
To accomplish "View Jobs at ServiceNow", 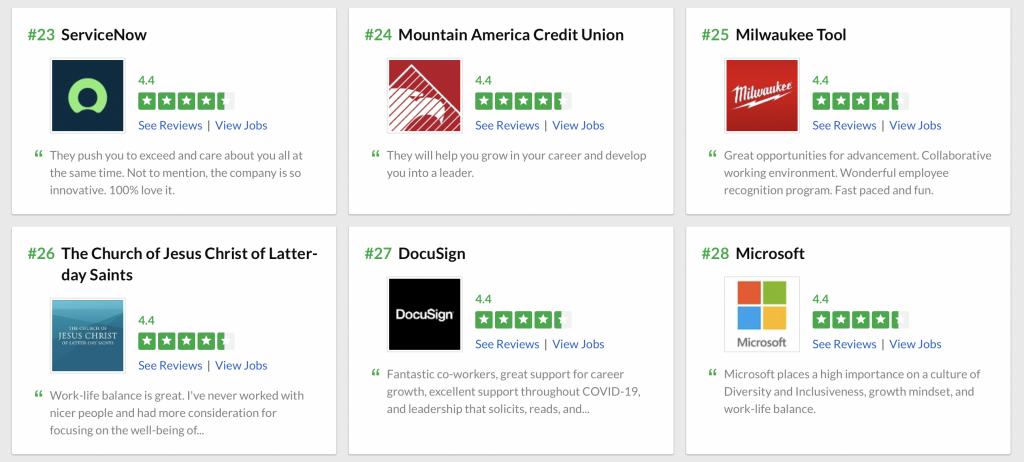I will coord(241,125).
